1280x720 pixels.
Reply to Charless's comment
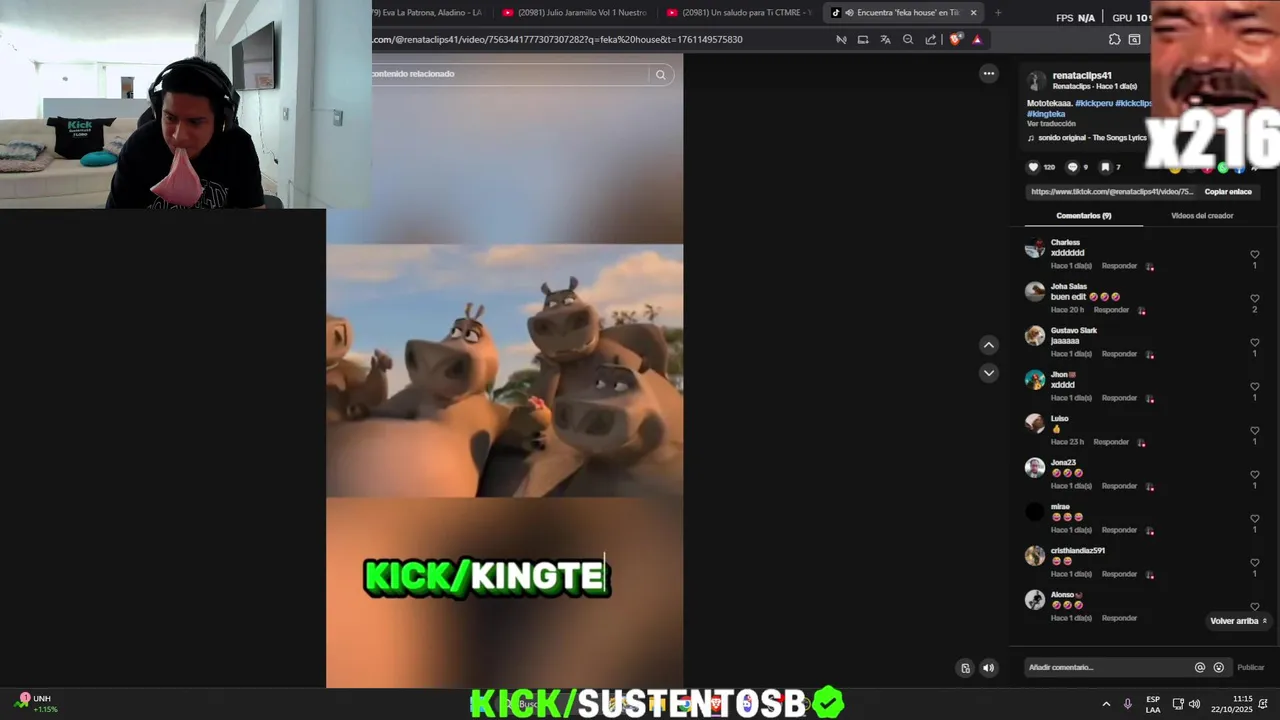[x=1119, y=266]
